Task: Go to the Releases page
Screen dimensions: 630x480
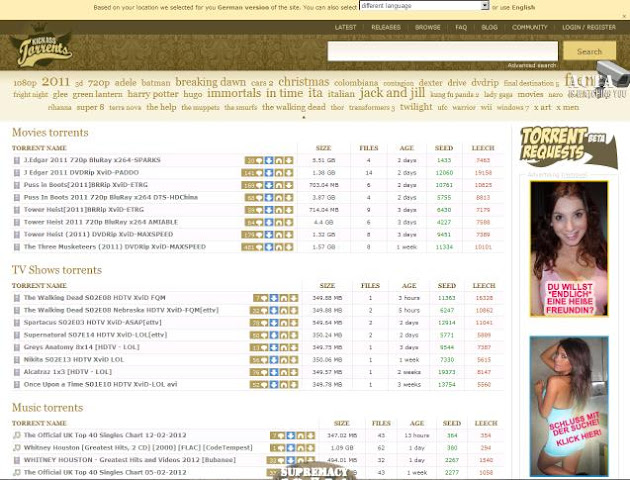Action: point(386,27)
